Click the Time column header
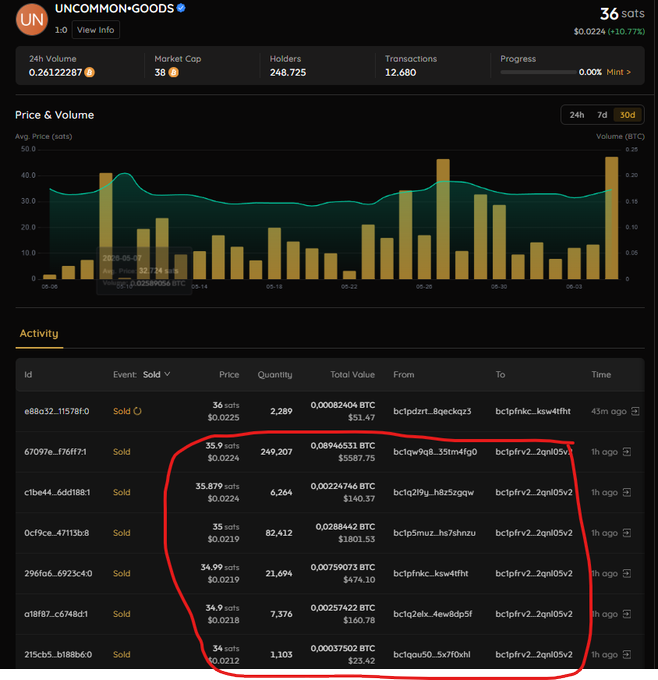The height and width of the screenshot is (680, 658). point(601,374)
